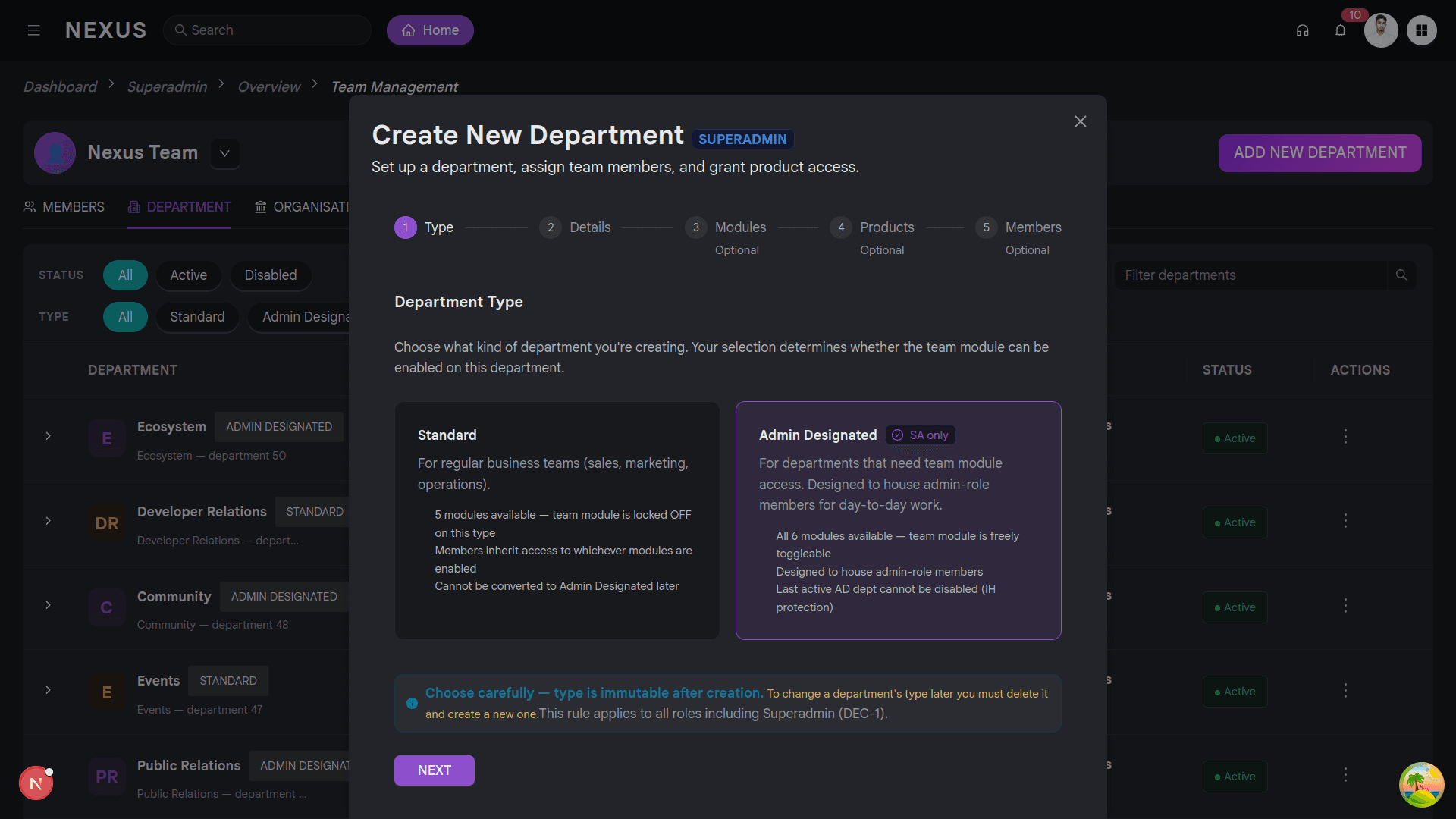Open actions menu for Events row
Viewport: 1456px width, 819px height.
pos(1345,691)
